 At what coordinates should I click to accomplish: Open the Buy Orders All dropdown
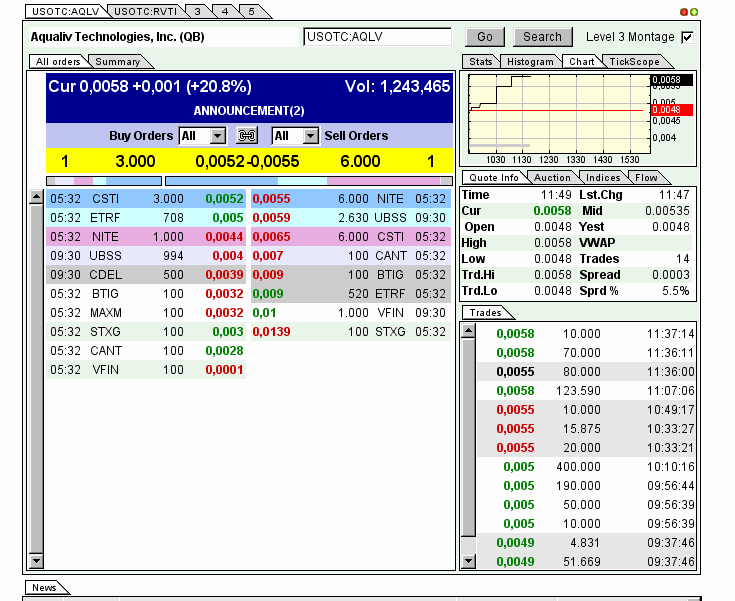pos(202,136)
